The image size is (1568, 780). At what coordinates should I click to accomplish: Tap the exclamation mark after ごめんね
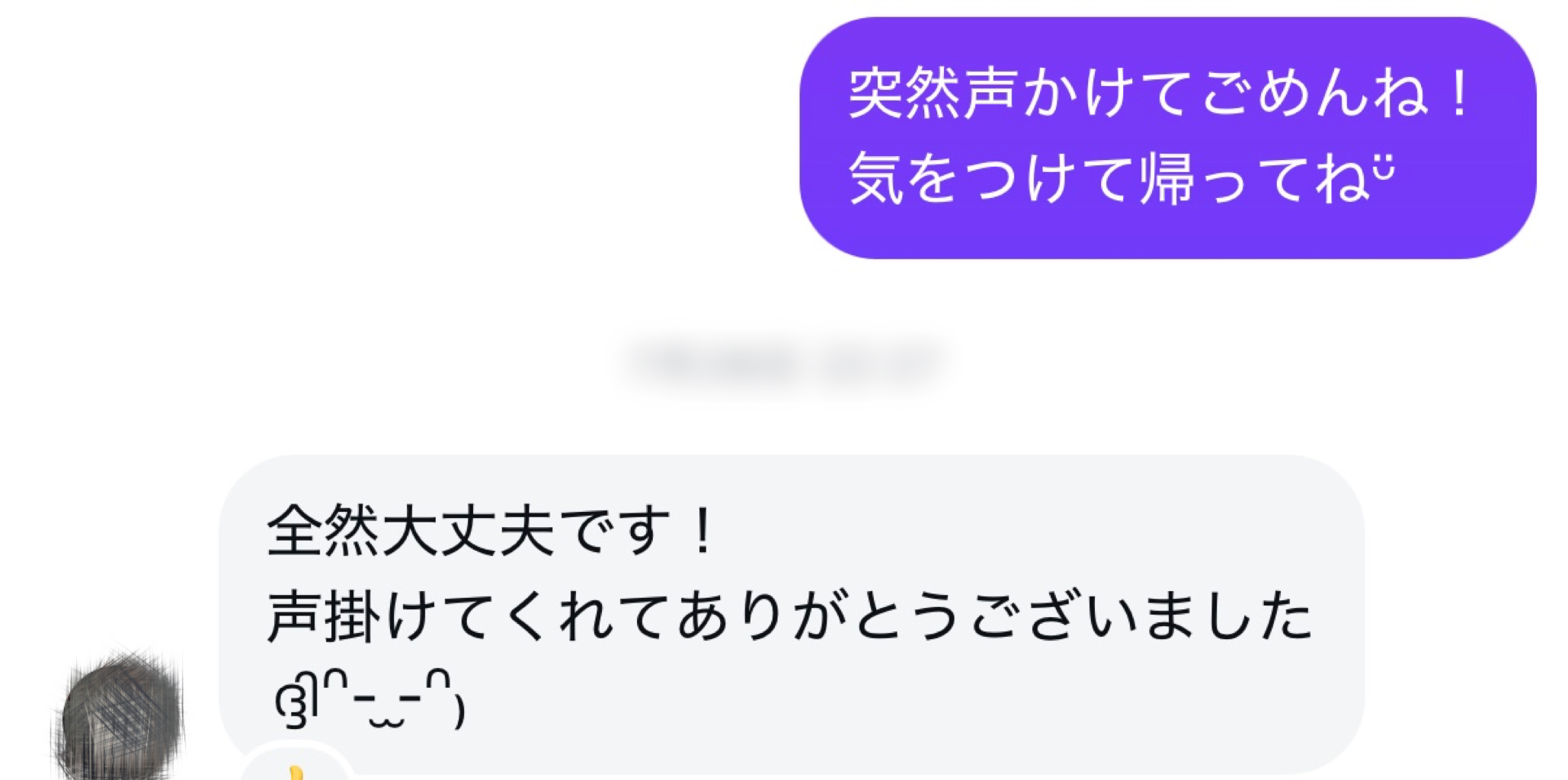pos(1459,93)
